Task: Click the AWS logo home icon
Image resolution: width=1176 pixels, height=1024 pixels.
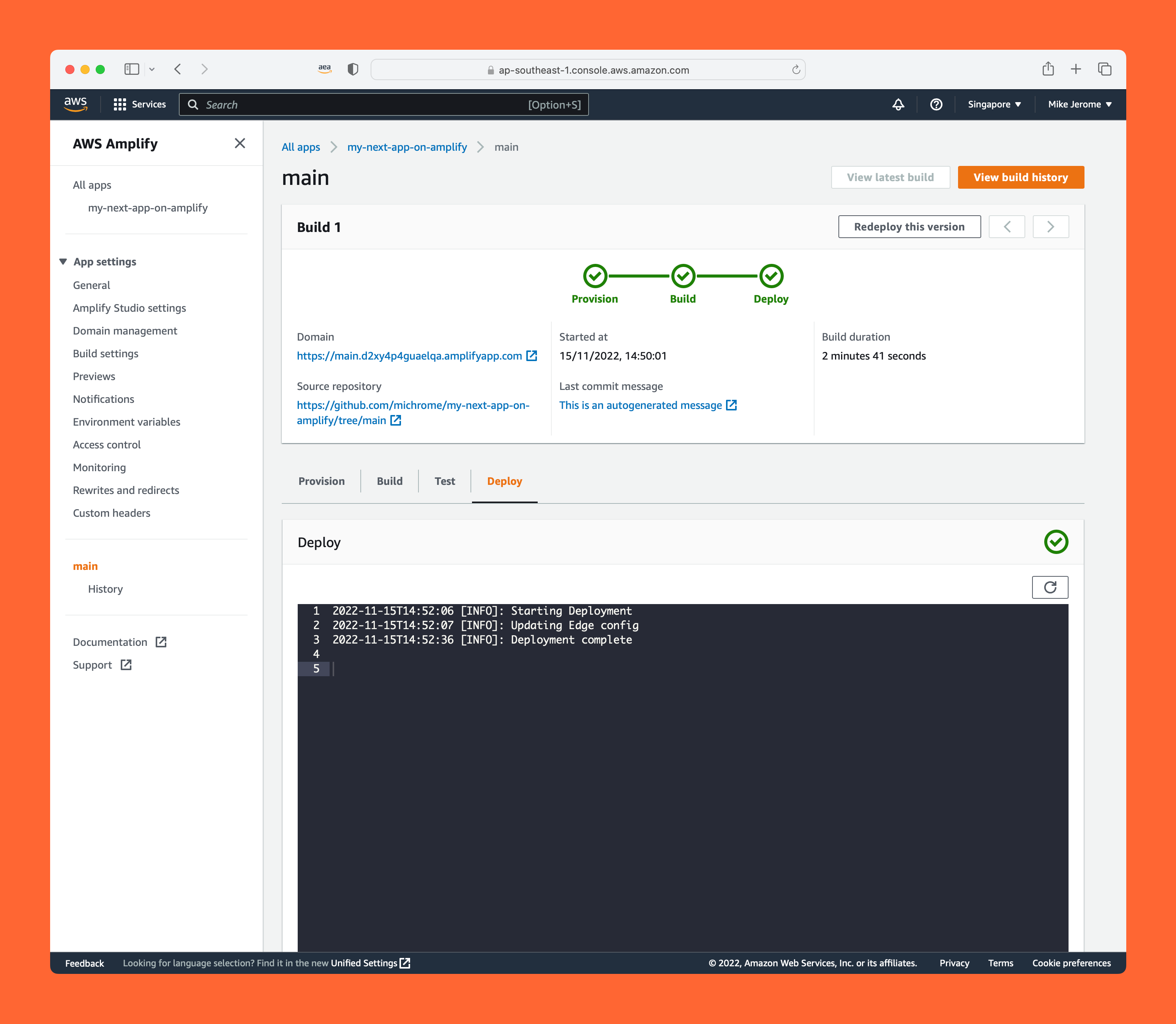Action: (76, 104)
